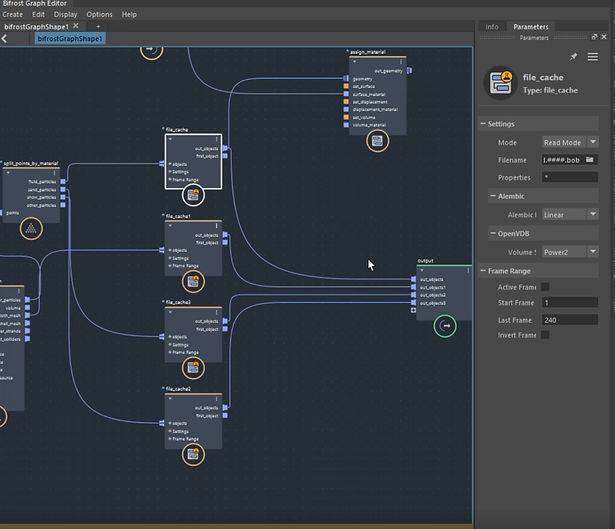Click the three-dot menu on assign_material node

click(400, 62)
